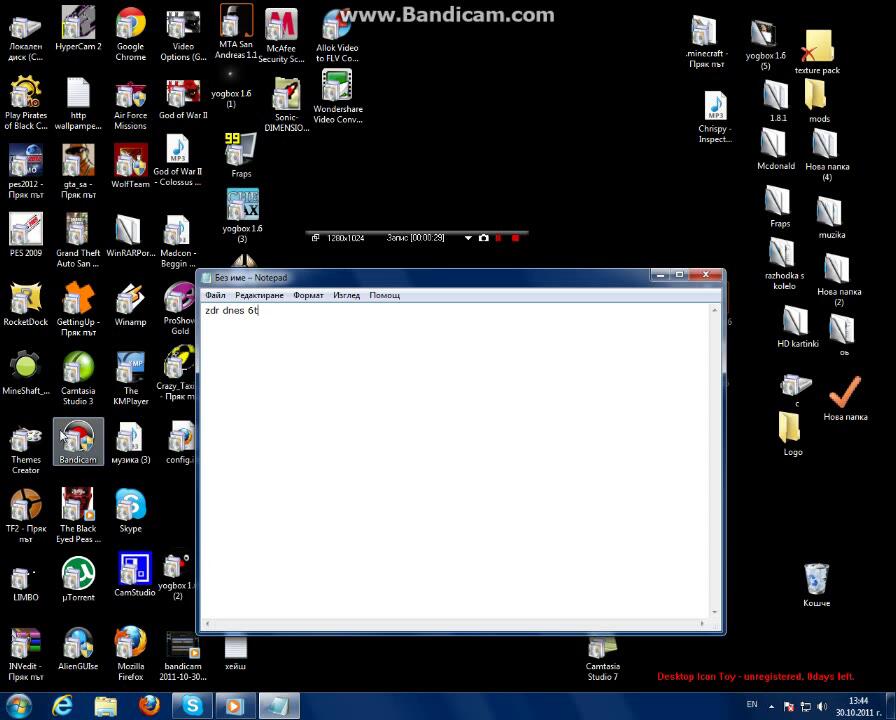Expand the Bandicam recorder dropdown arrow
This screenshot has height=720, width=896.
[x=468, y=238]
